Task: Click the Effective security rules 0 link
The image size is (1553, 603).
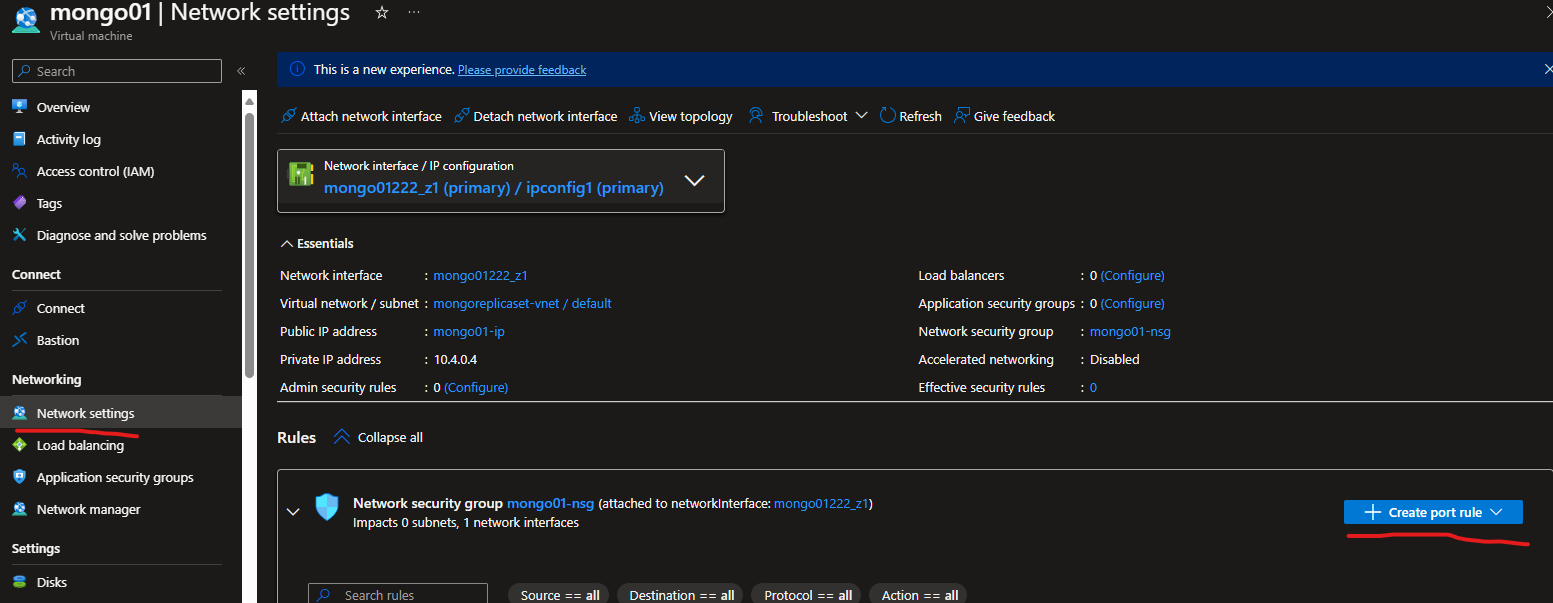Action: click(1093, 387)
